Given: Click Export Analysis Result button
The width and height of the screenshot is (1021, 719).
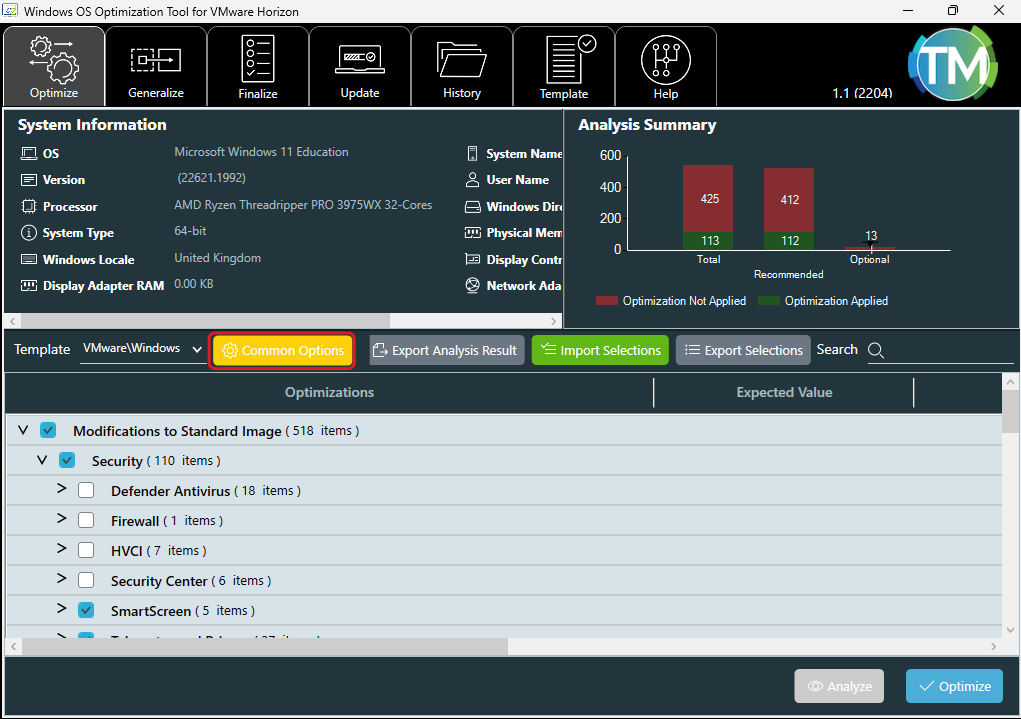Looking at the screenshot, I should (x=446, y=350).
